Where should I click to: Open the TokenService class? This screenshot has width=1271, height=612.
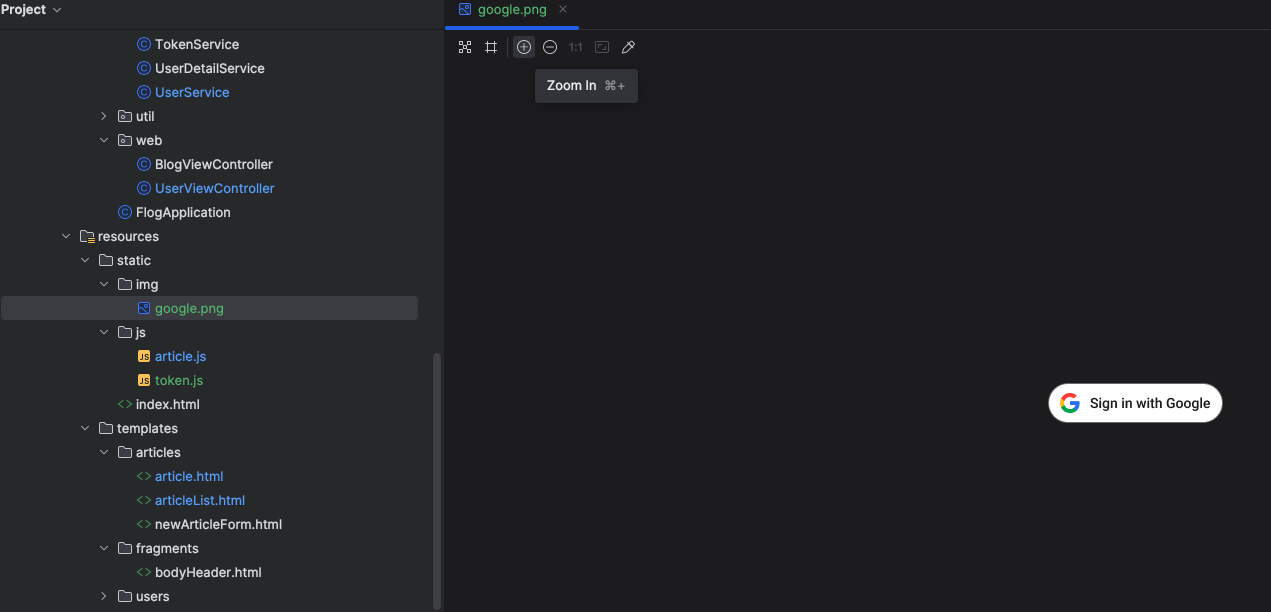[197, 44]
